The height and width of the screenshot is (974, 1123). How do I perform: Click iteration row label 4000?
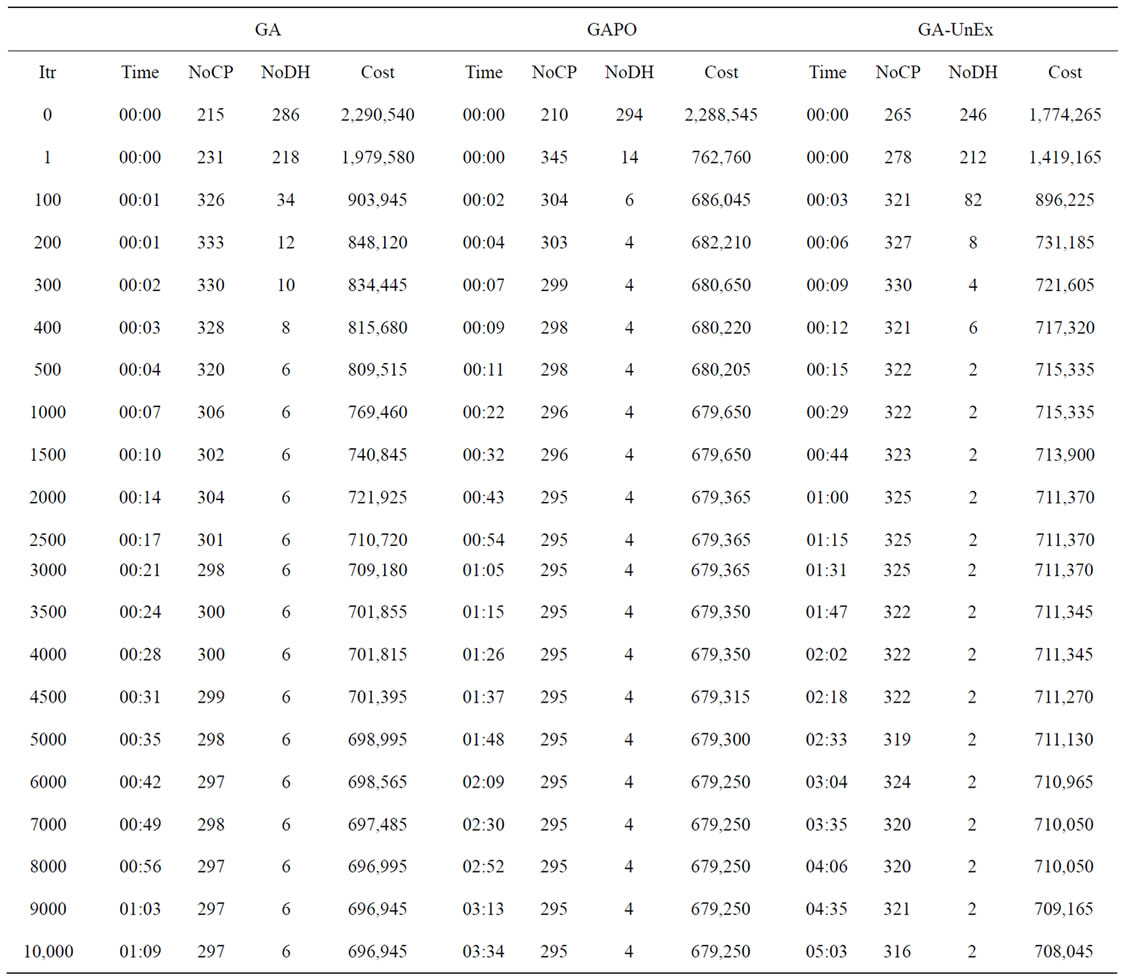click(47, 654)
